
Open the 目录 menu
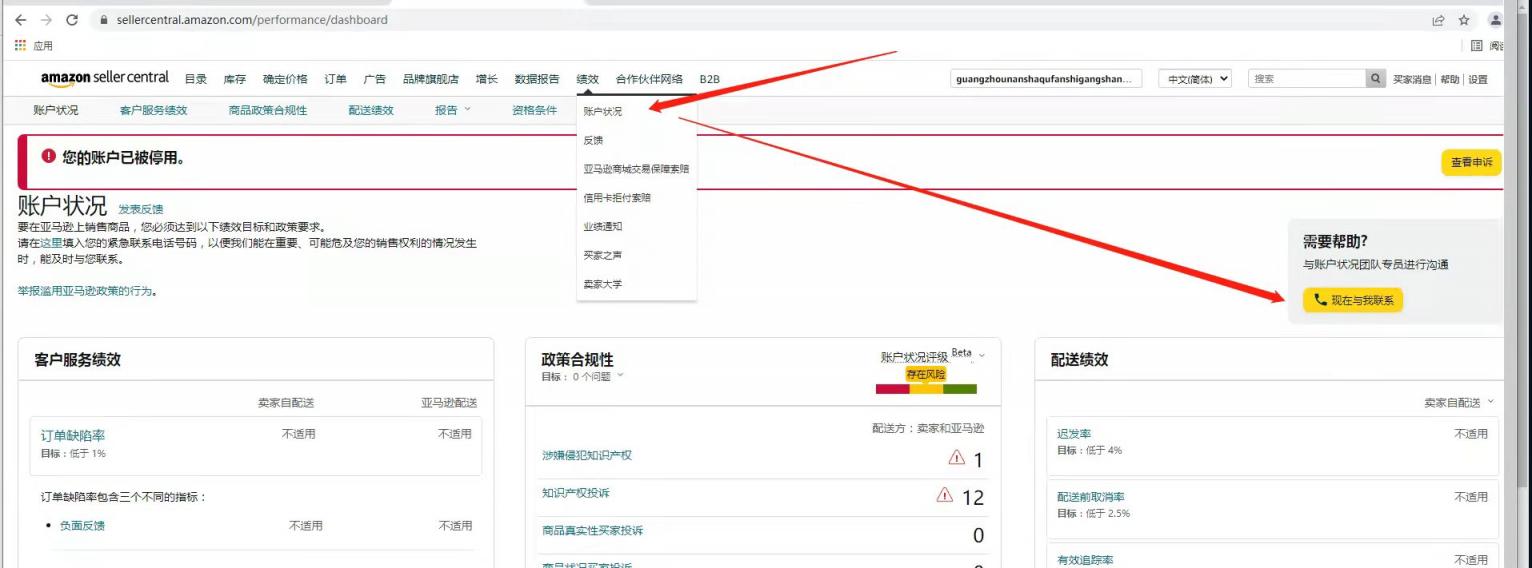pyautogui.click(x=196, y=79)
